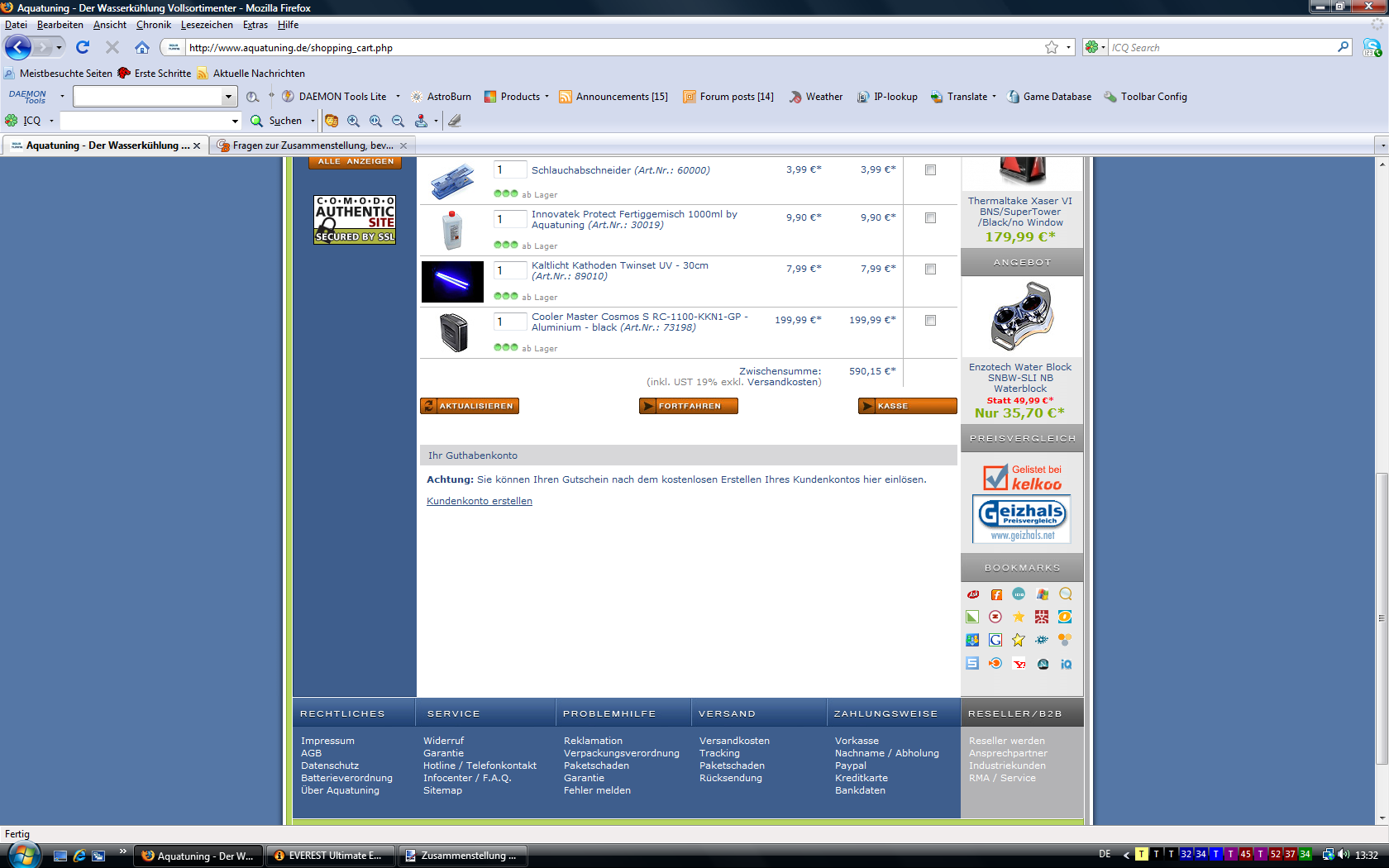This screenshot has width=1389, height=868.
Task: Open AstroBurn from DAEMON toolbar
Action: tap(441, 97)
